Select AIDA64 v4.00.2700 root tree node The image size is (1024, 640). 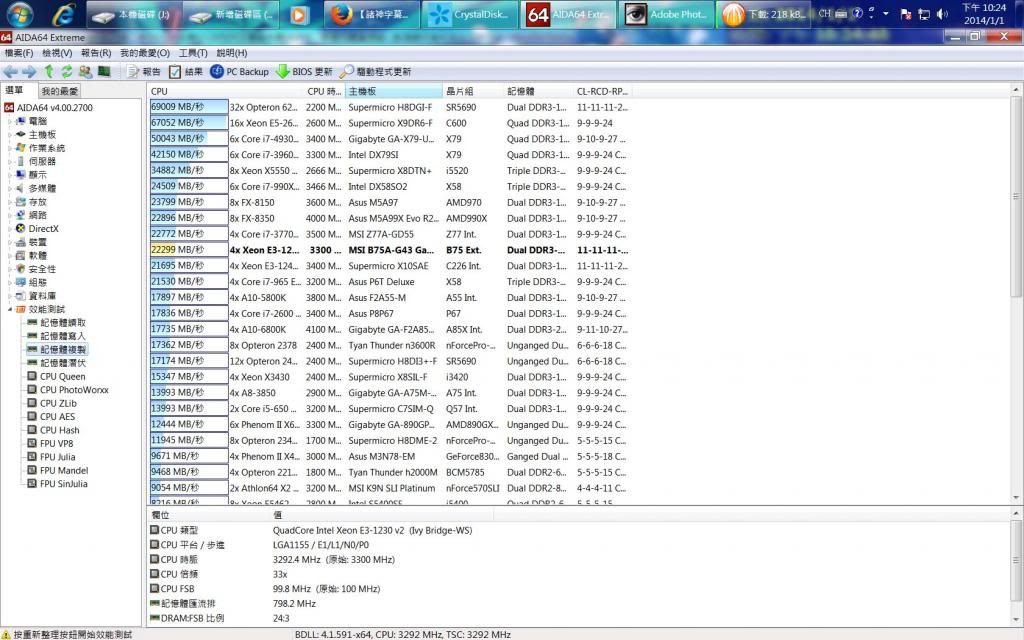(x=48, y=108)
